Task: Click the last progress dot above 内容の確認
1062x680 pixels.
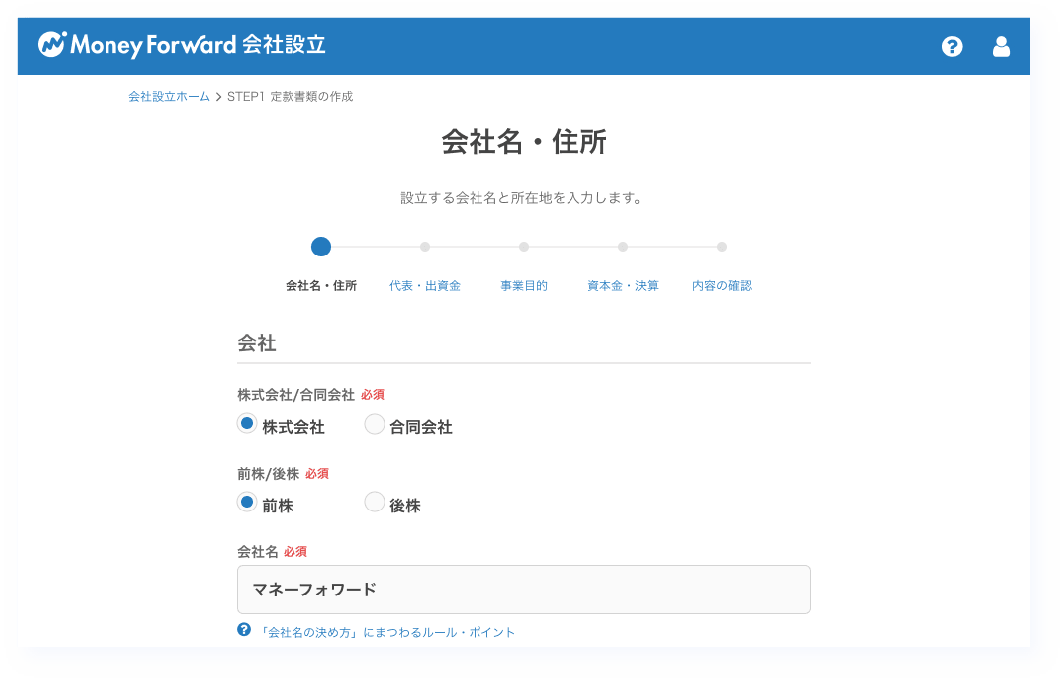Action: (x=722, y=247)
